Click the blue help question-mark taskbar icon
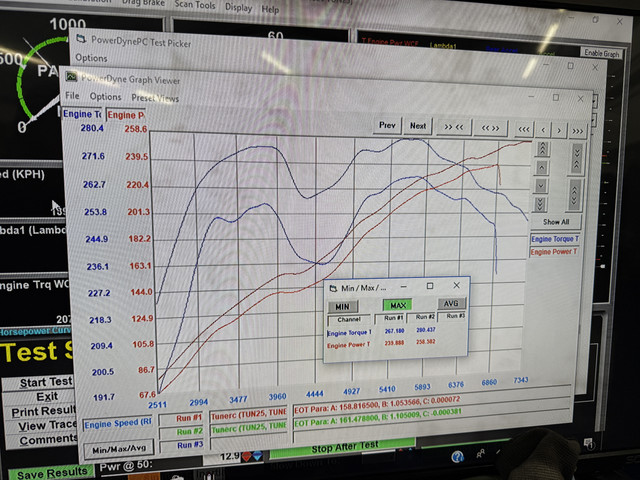Image resolution: width=640 pixels, height=480 pixels. coord(458,457)
